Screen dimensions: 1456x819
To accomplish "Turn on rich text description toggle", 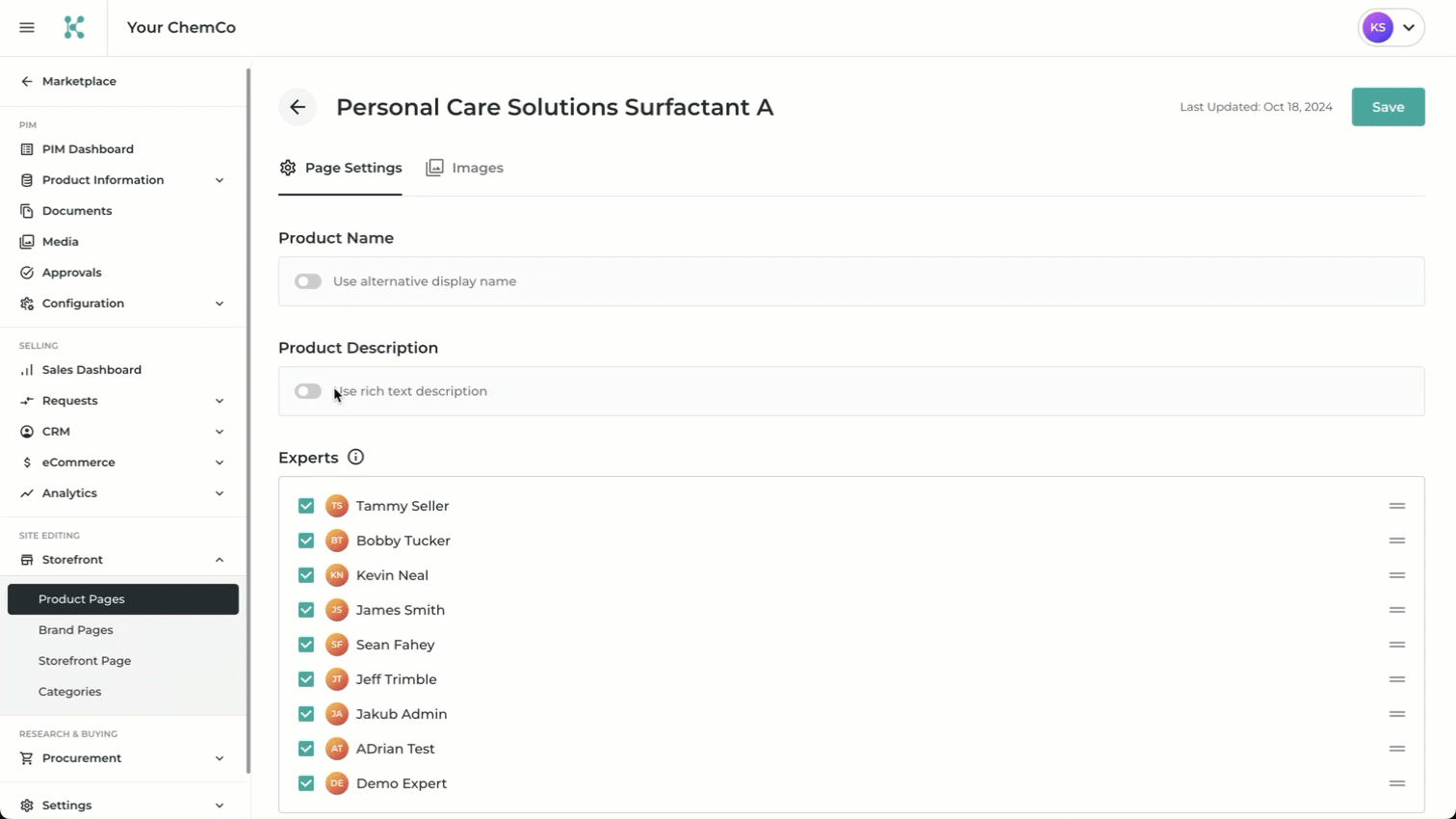I will tap(308, 391).
